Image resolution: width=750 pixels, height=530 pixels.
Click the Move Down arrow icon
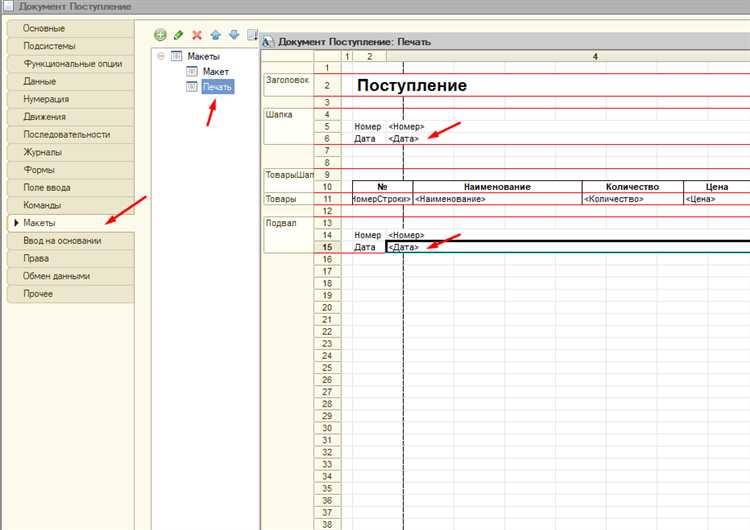click(x=234, y=34)
